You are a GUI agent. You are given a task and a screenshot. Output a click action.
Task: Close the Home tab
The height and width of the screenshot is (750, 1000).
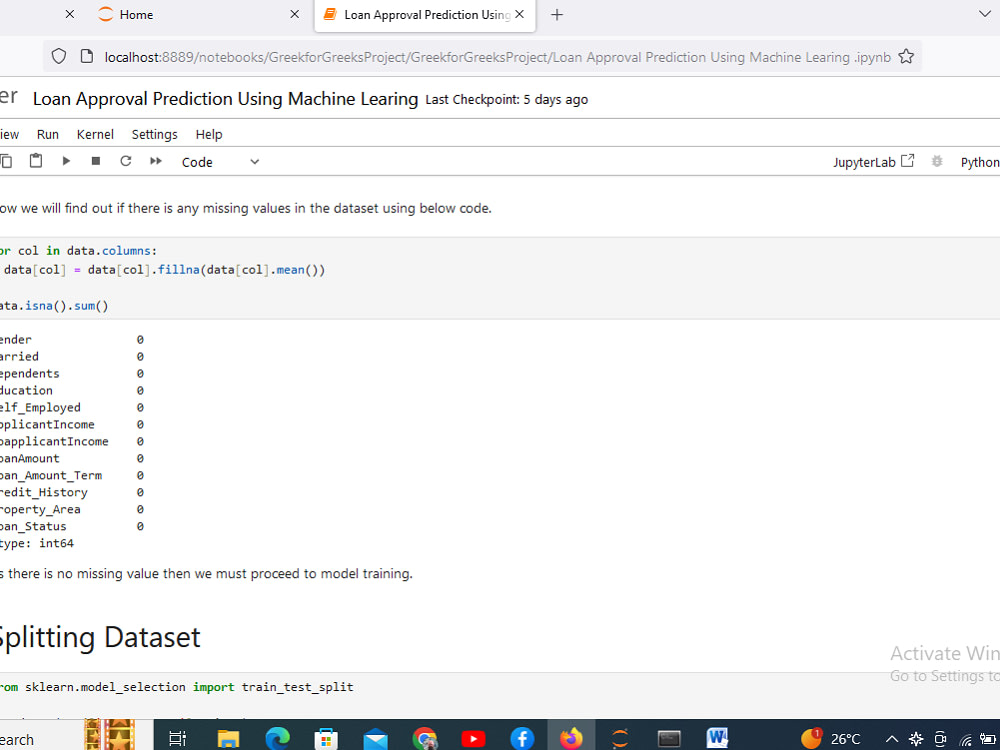coord(294,14)
